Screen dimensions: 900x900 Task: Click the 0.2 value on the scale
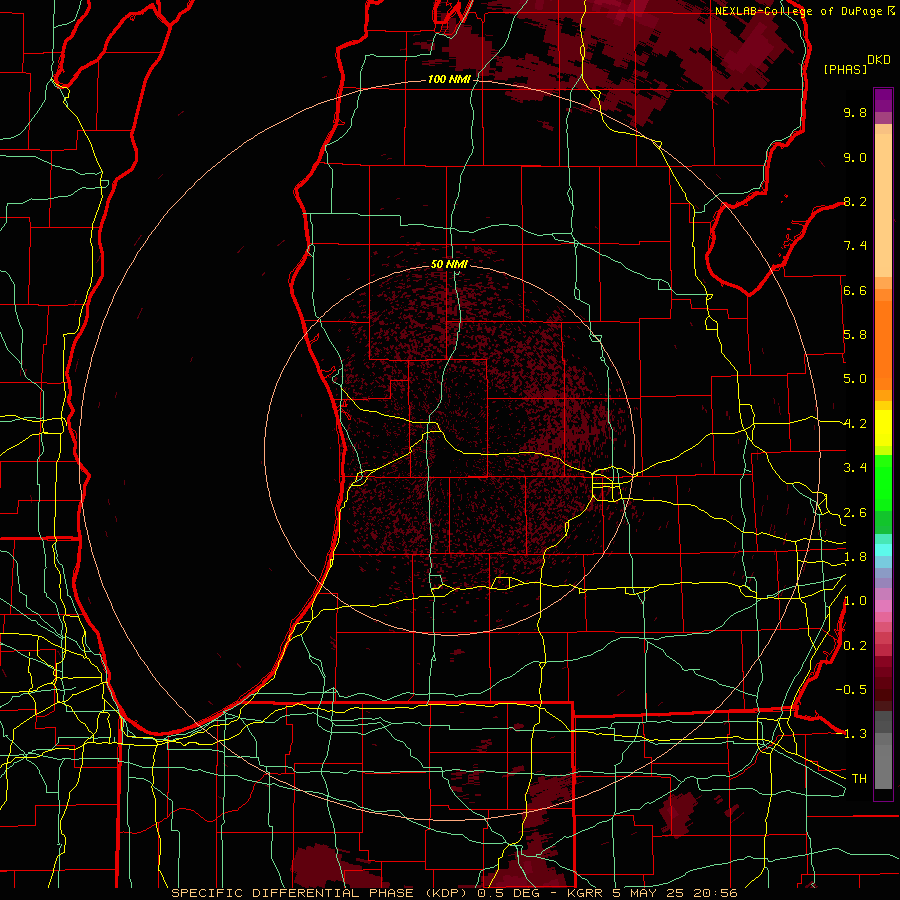(855, 646)
